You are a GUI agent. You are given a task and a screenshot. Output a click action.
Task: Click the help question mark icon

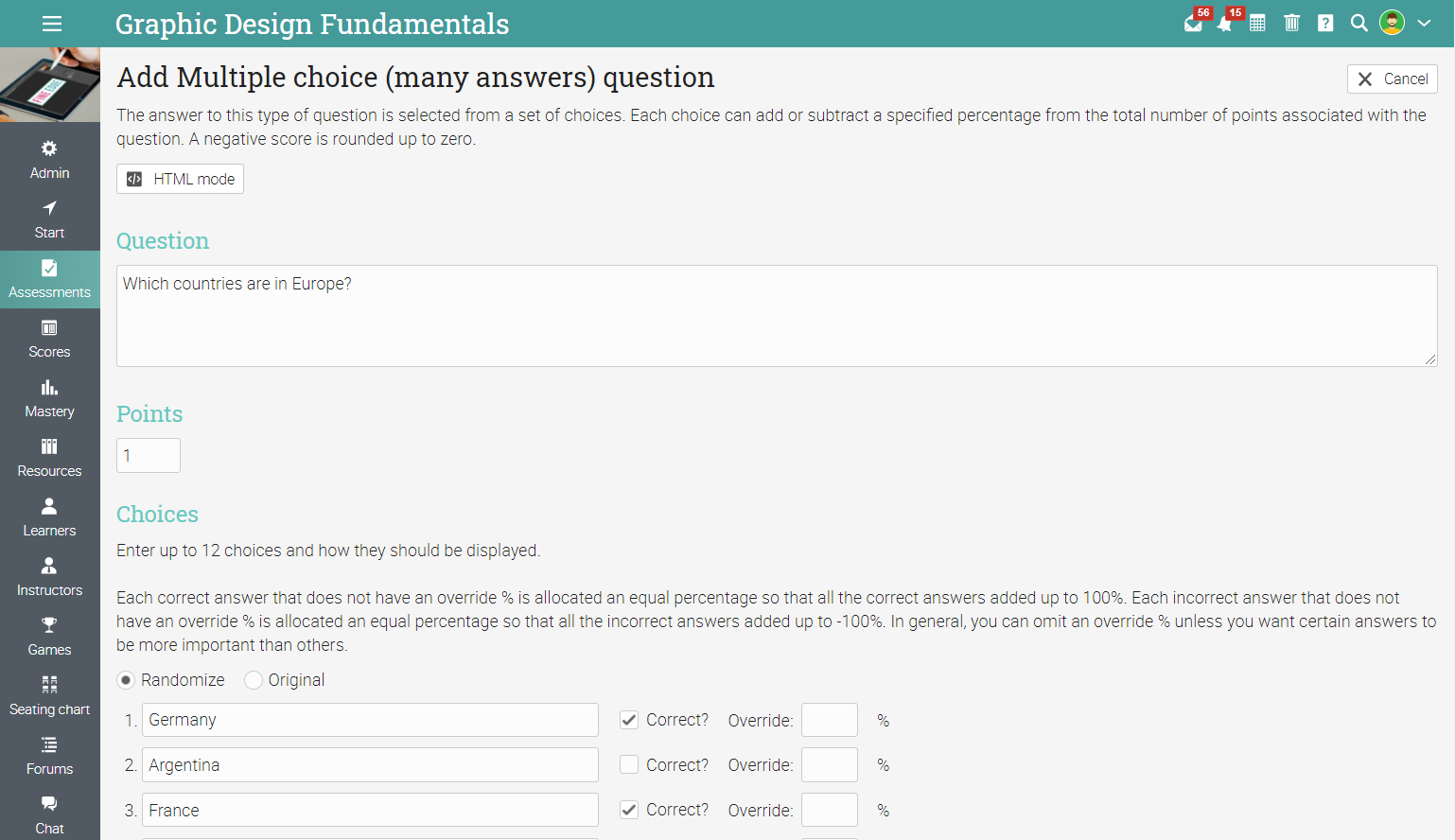1325,24
